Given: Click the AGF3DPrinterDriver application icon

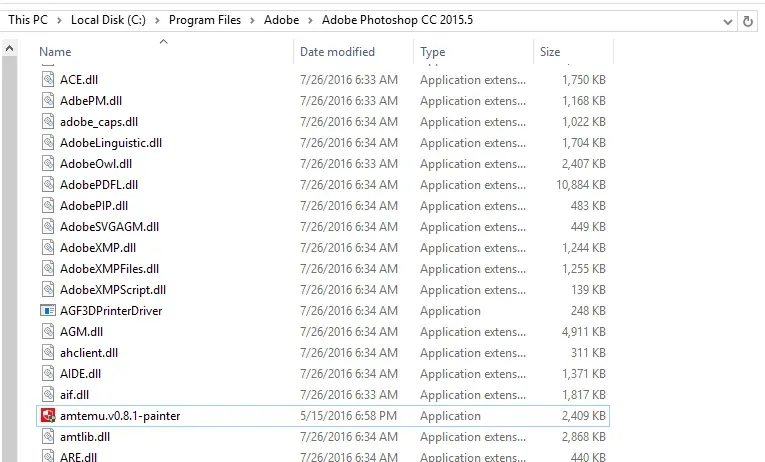Looking at the screenshot, I should coord(48,310).
